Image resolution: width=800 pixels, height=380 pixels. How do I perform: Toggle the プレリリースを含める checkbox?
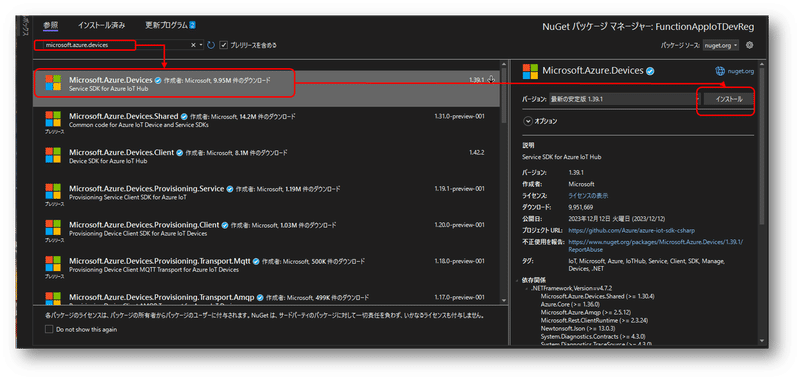[x=223, y=45]
